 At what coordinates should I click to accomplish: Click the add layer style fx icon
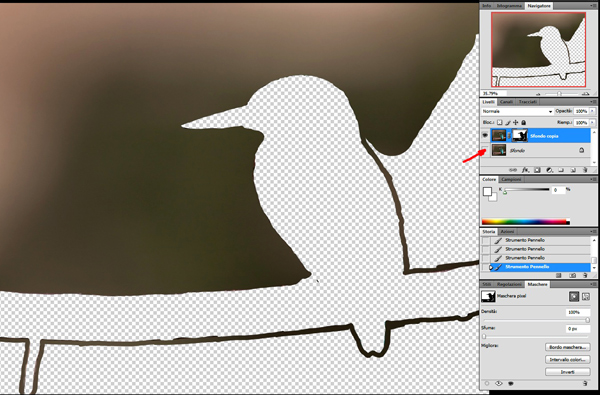(526, 170)
